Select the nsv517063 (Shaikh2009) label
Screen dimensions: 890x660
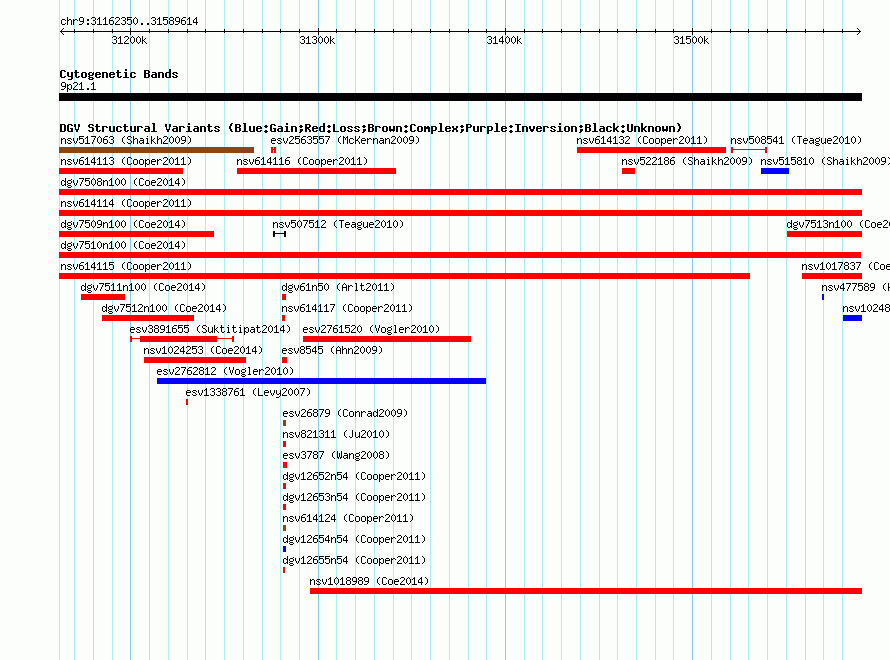126,140
